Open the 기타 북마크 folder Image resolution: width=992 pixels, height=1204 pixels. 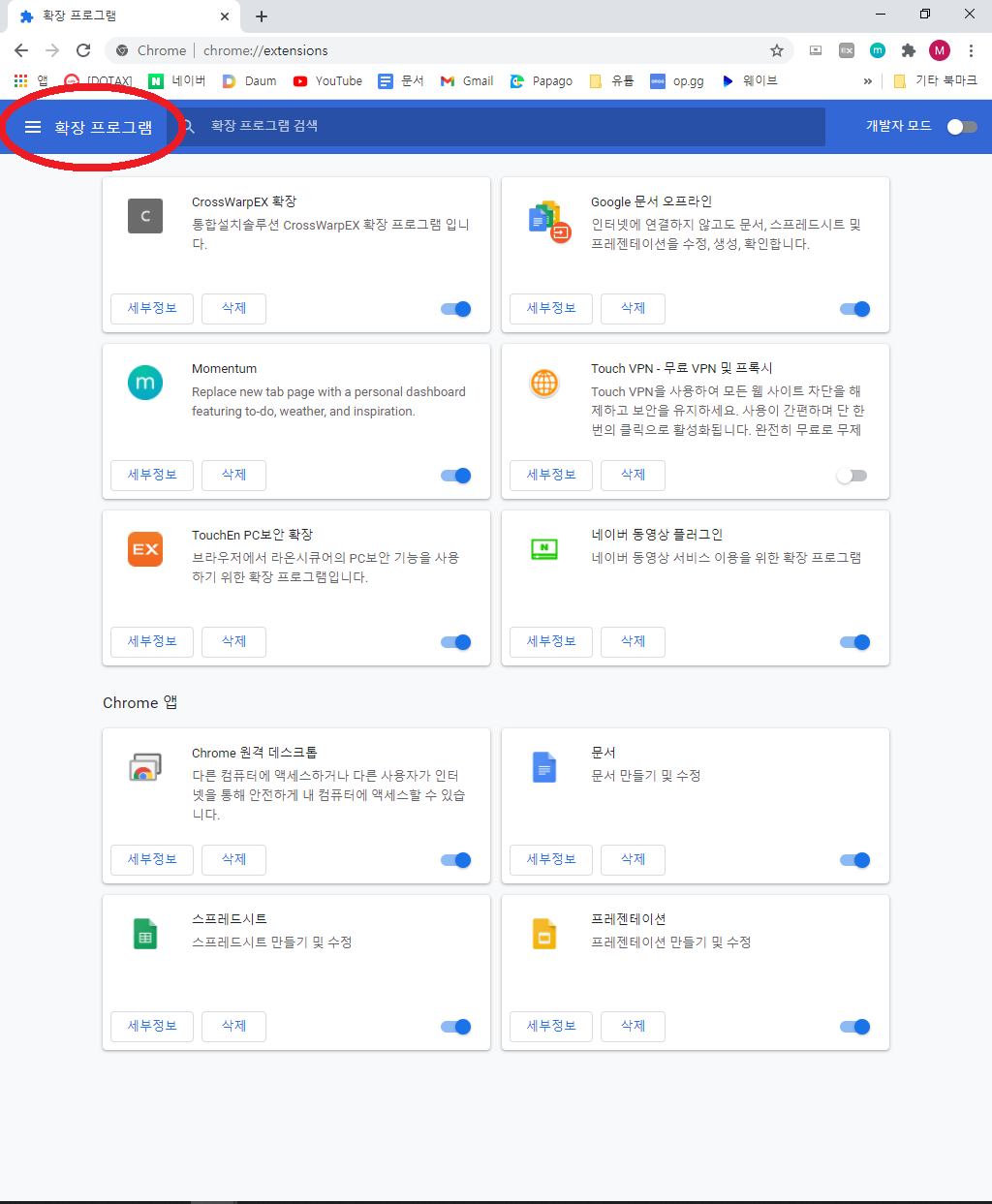click(x=935, y=81)
